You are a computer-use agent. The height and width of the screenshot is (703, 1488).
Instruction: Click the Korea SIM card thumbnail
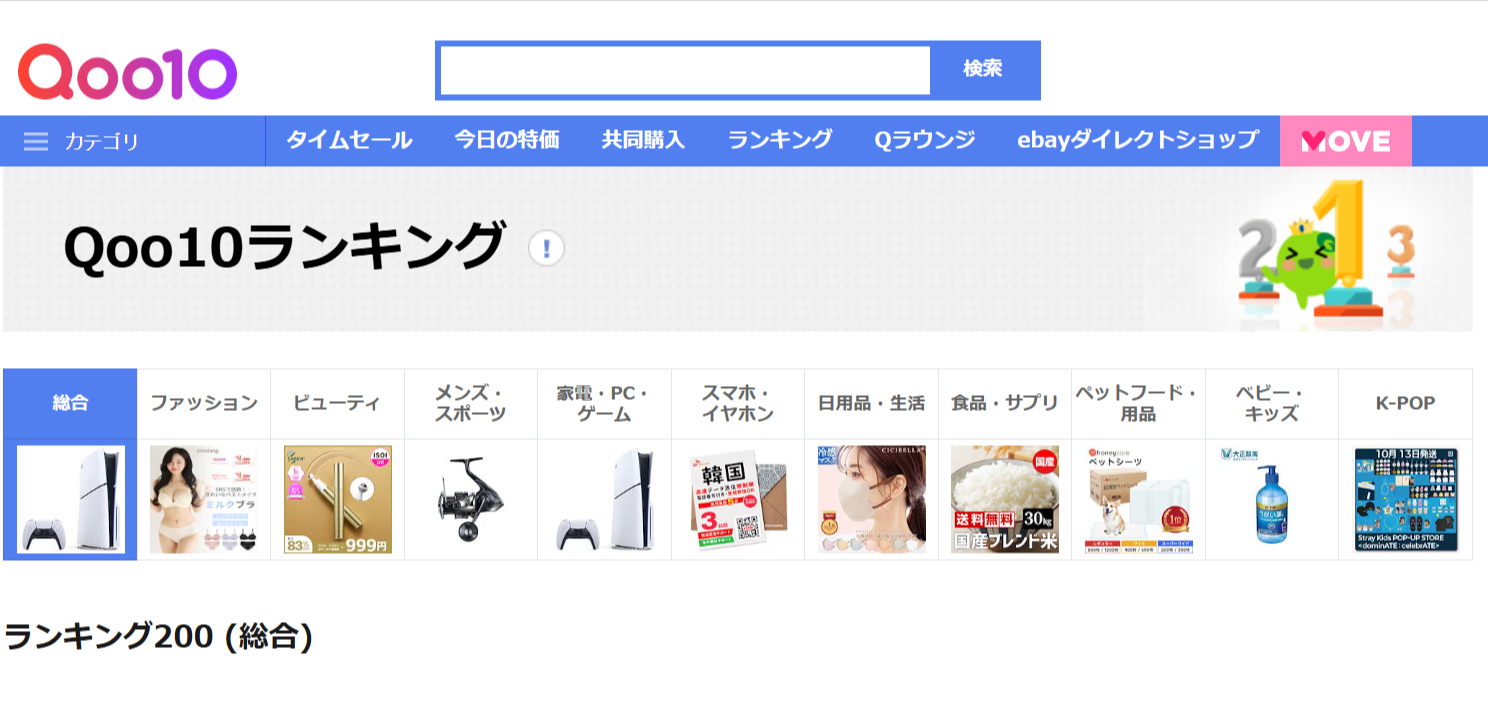(738, 499)
